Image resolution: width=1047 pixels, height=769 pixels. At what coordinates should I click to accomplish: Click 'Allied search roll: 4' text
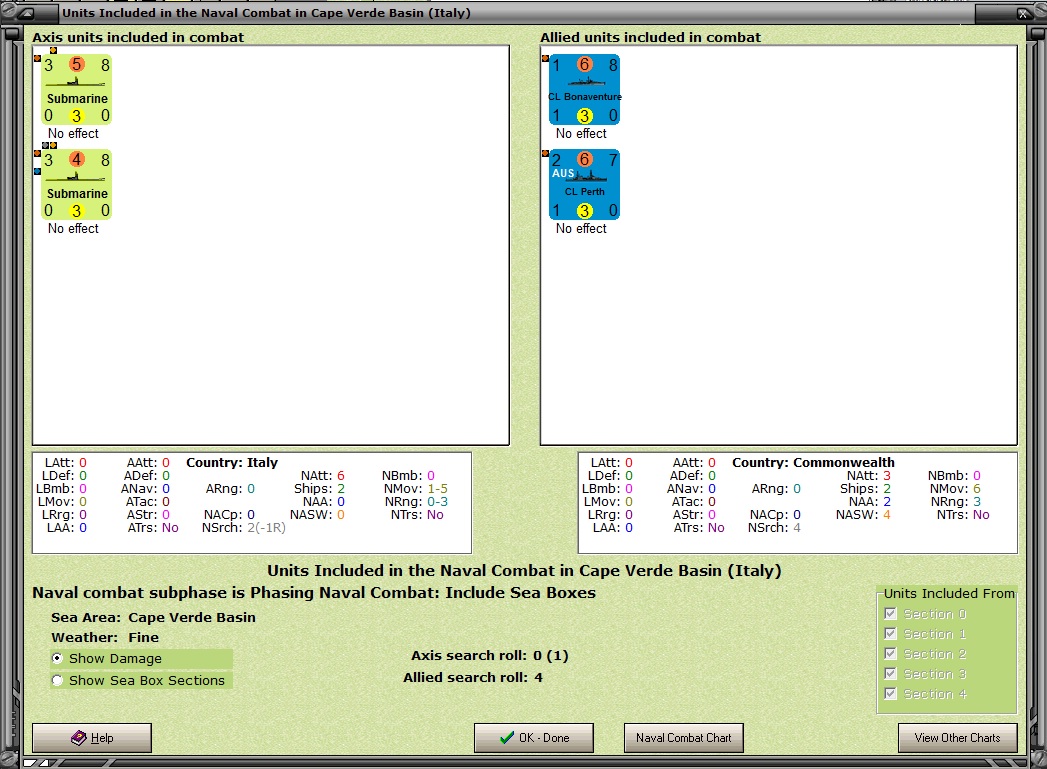473,678
